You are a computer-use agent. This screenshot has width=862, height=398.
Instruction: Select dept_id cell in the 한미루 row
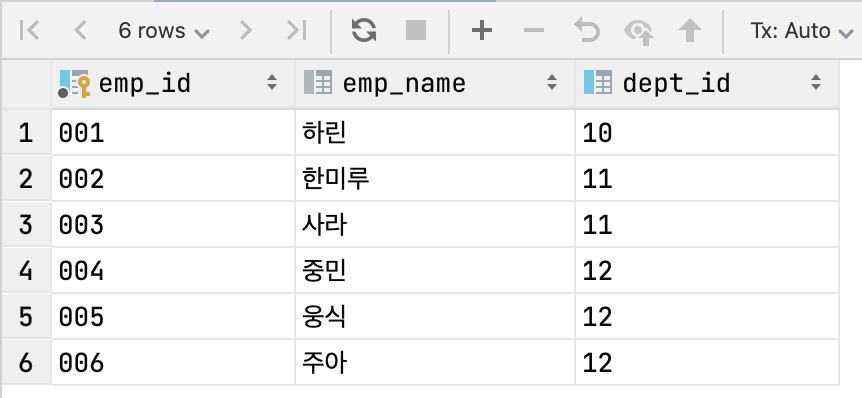[x=707, y=179]
